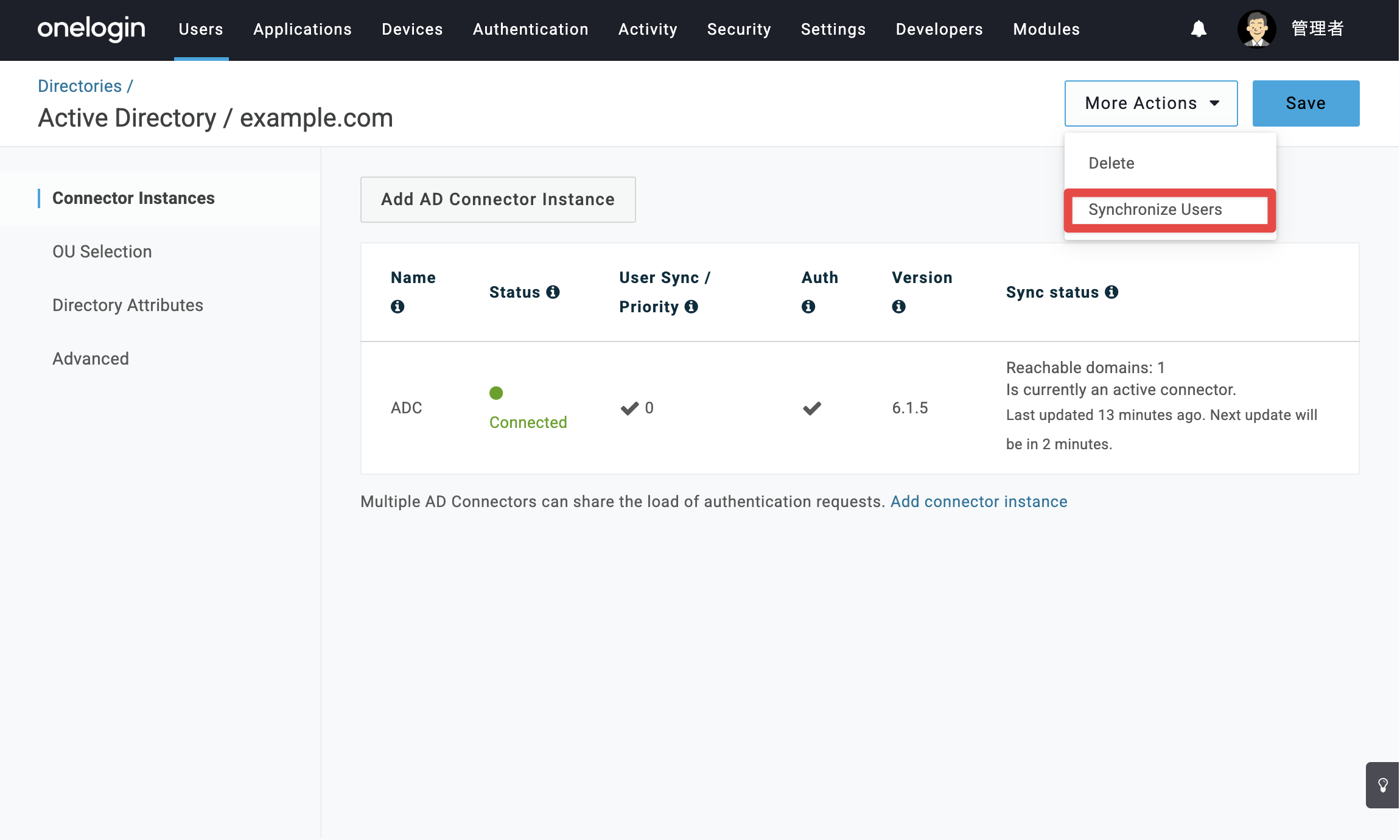This screenshot has width=1400, height=840.
Task: Open the Authentication menu
Action: pyautogui.click(x=531, y=29)
